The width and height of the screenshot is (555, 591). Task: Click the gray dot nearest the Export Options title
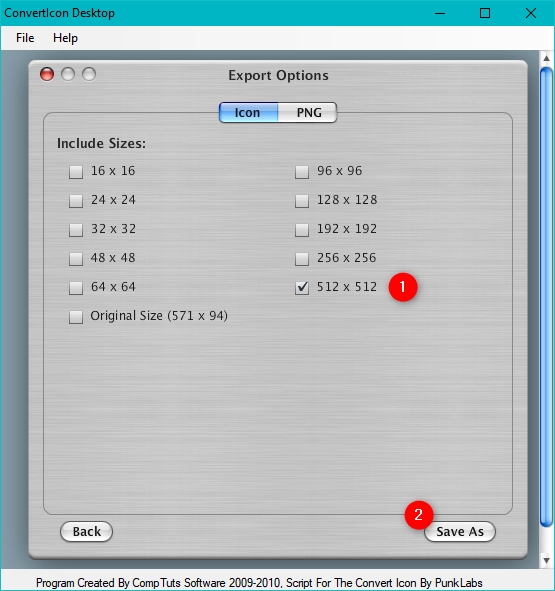pyautogui.click(x=89, y=74)
